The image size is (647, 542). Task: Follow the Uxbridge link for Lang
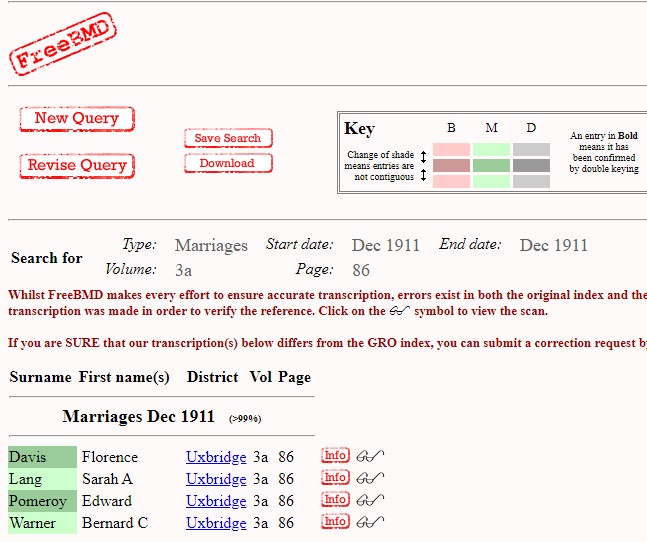[216, 479]
